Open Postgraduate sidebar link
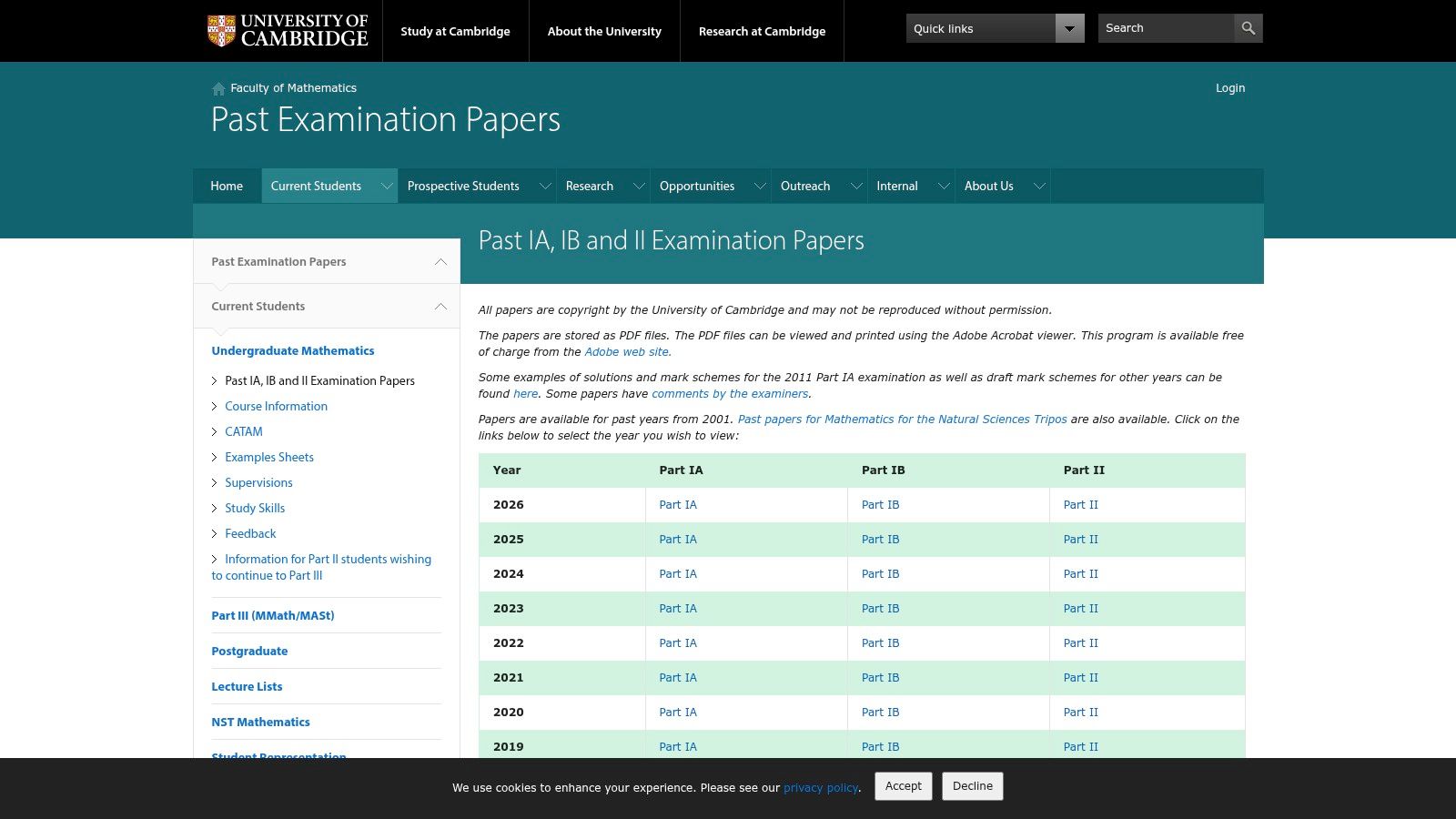This screenshot has width=1456, height=819. coord(249,651)
